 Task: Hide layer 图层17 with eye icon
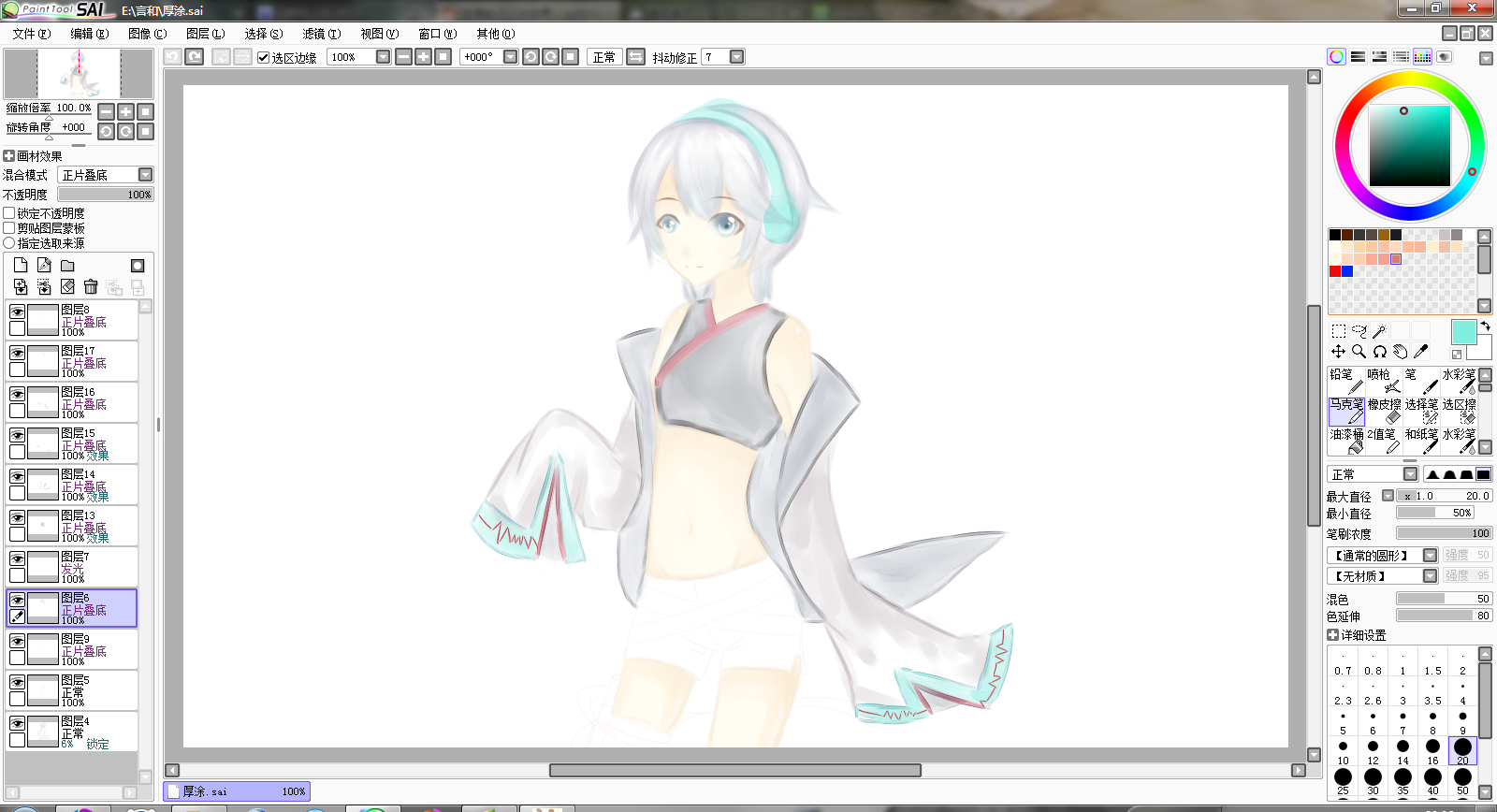click(17, 353)
